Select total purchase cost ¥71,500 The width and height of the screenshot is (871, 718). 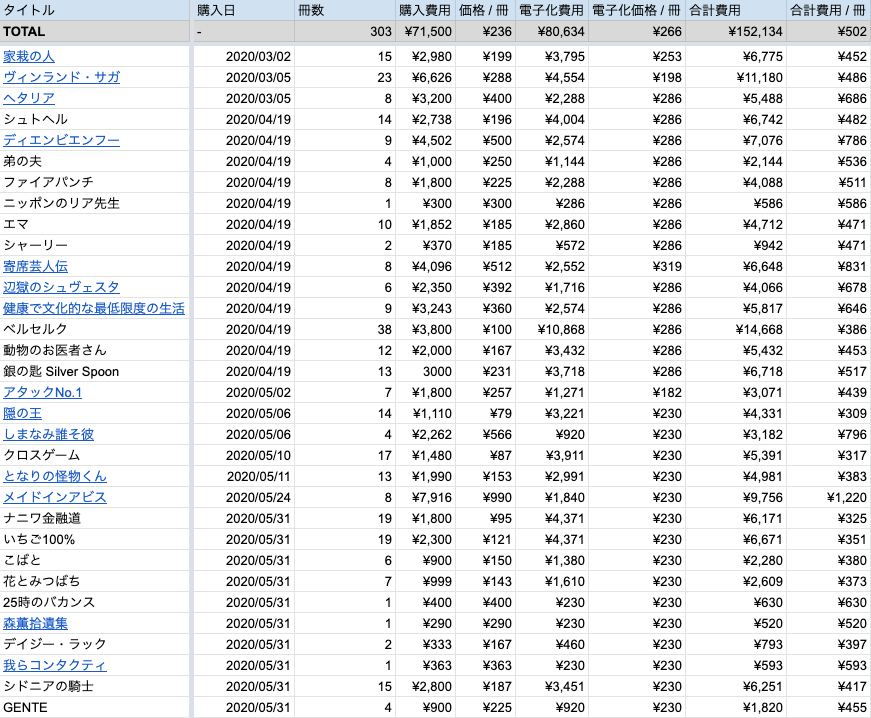(x=426, y=32)
